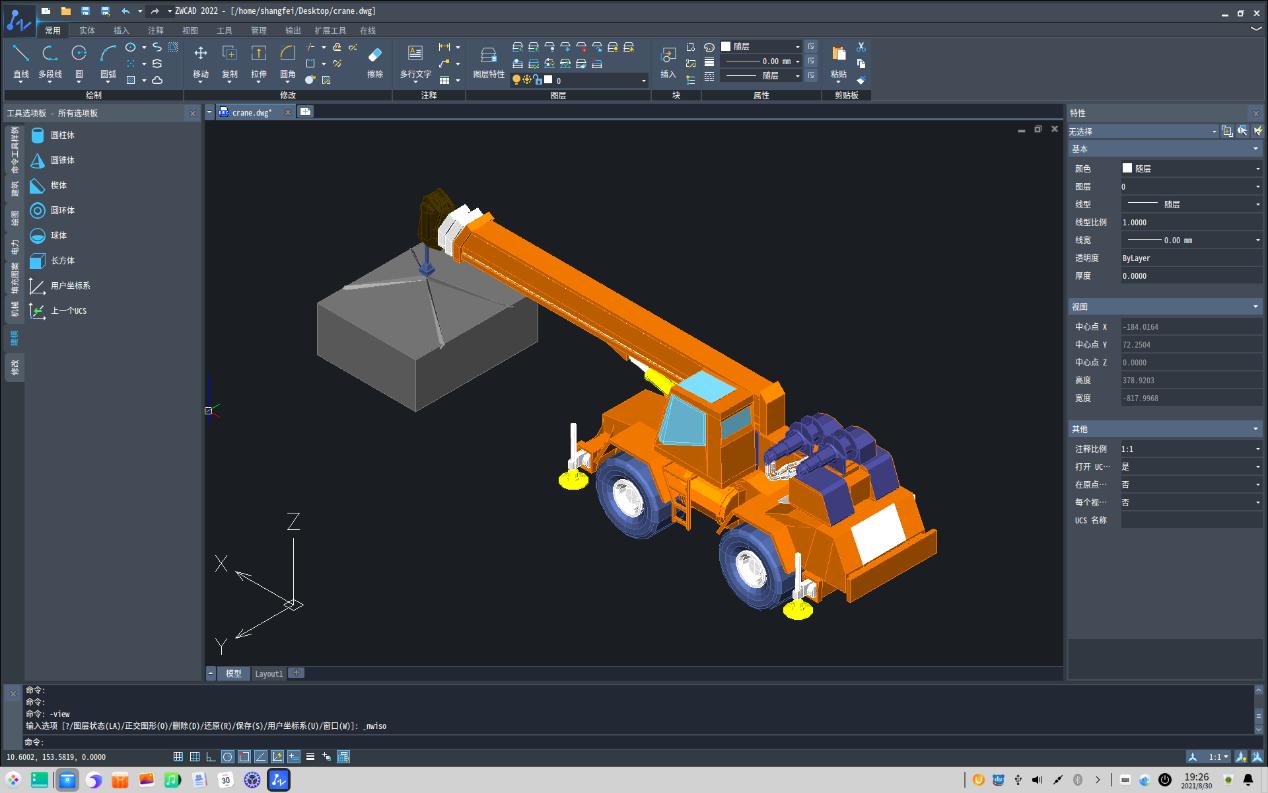Switch to the Layout1 tab
Image resolution: width=1268 pixels, height=793 pixels.
pos(268,674)
